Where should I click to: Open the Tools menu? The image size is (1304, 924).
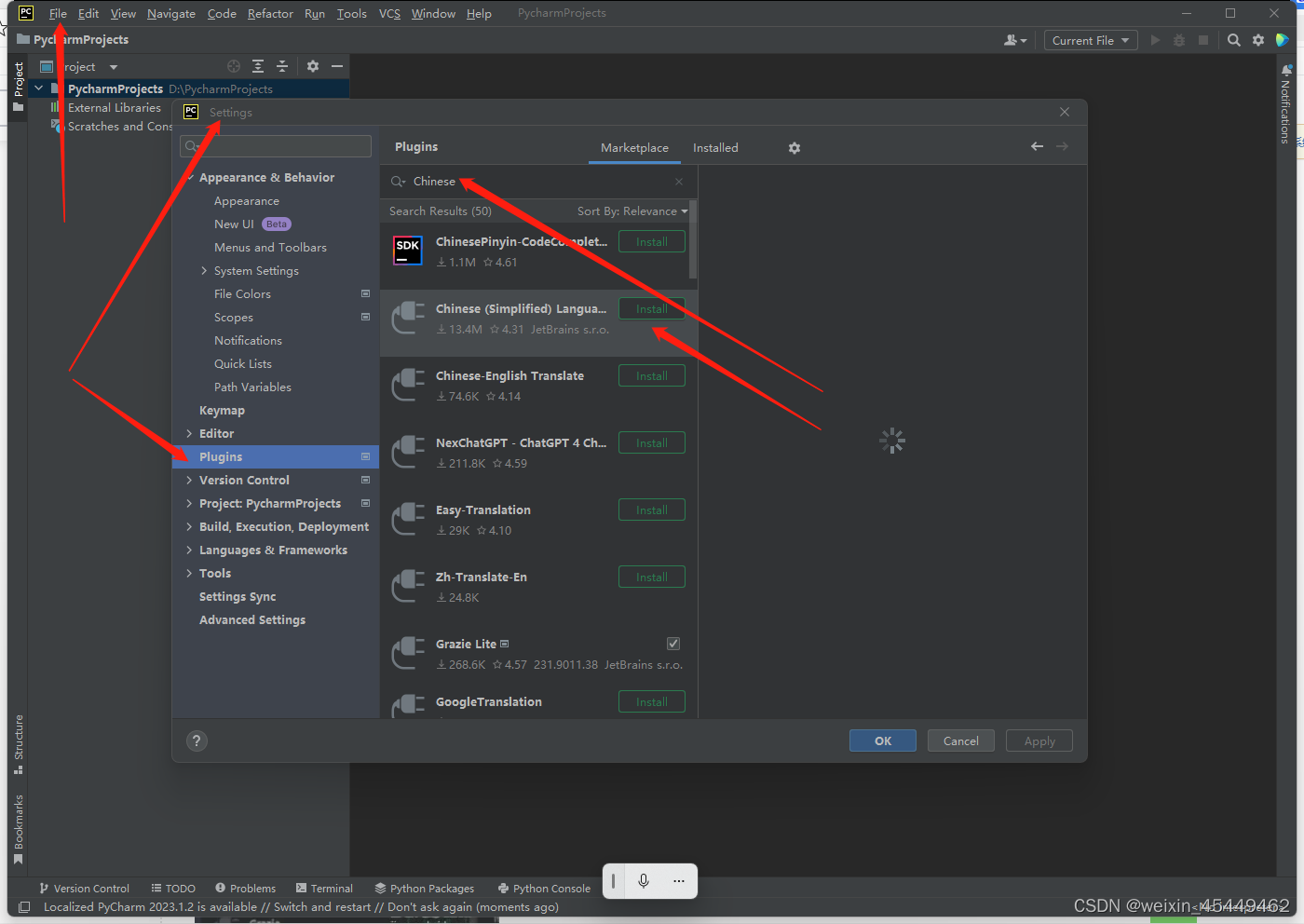coord(351,14)
